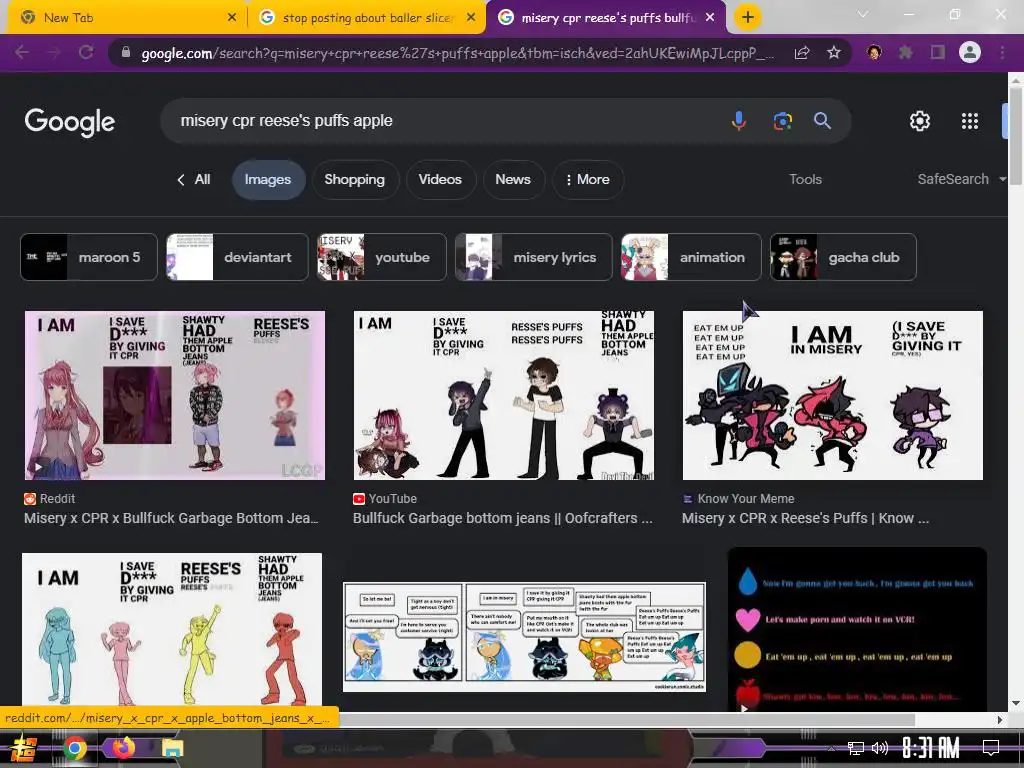Click the magnifying glass search button
The image size is (1024, 768).
click(x=822, y=121)
